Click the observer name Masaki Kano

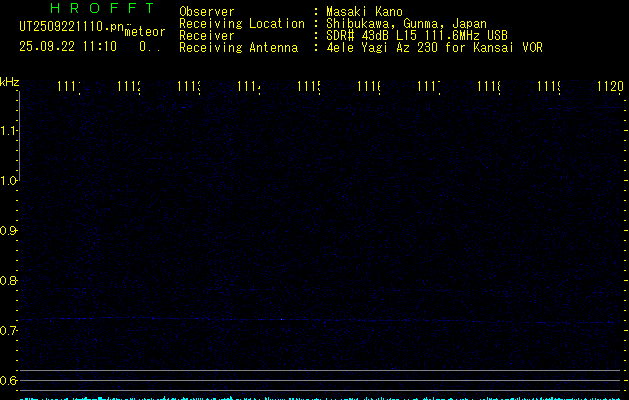tap(364, 11)
